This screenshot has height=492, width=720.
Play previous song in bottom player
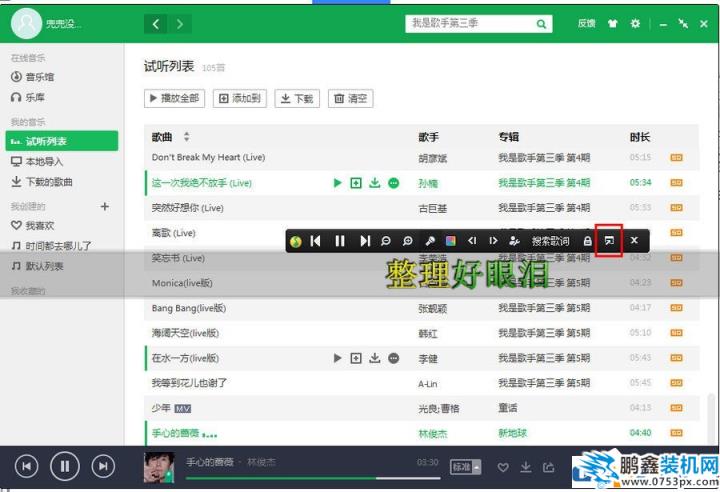(27, 467)
